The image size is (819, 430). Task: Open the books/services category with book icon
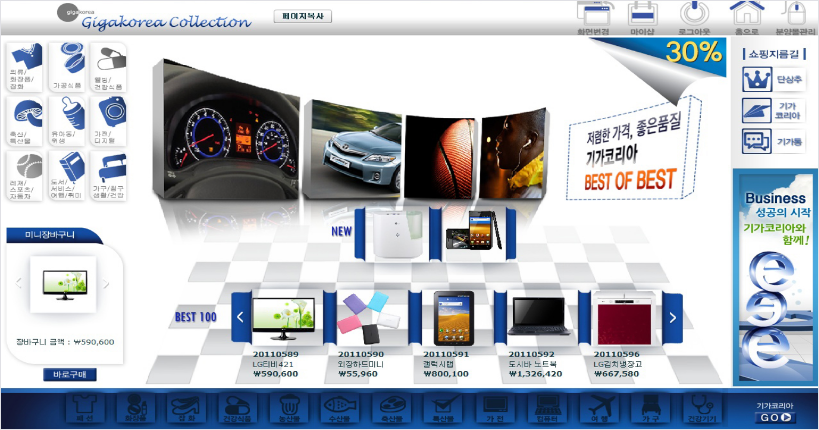(x=67, y=176)
